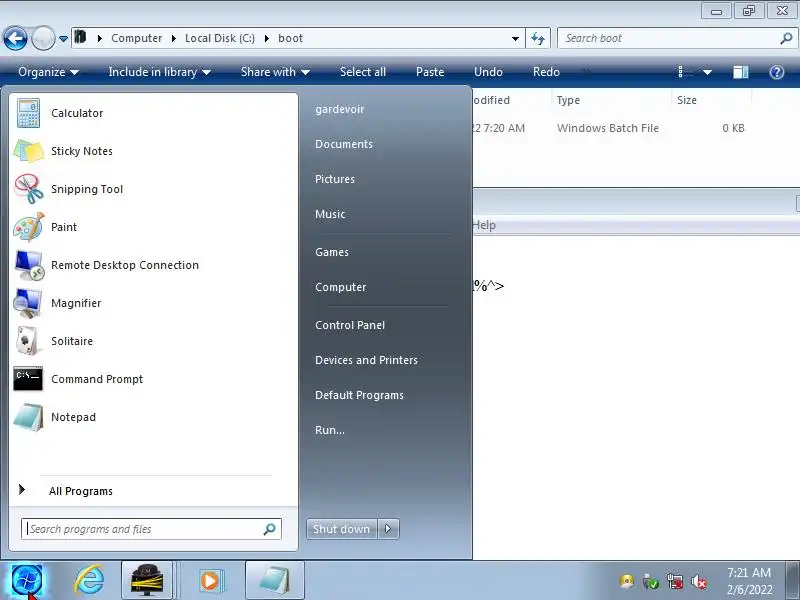Open Documents from Start menu
Screen dimensions: 800x600
pos(344,144)
